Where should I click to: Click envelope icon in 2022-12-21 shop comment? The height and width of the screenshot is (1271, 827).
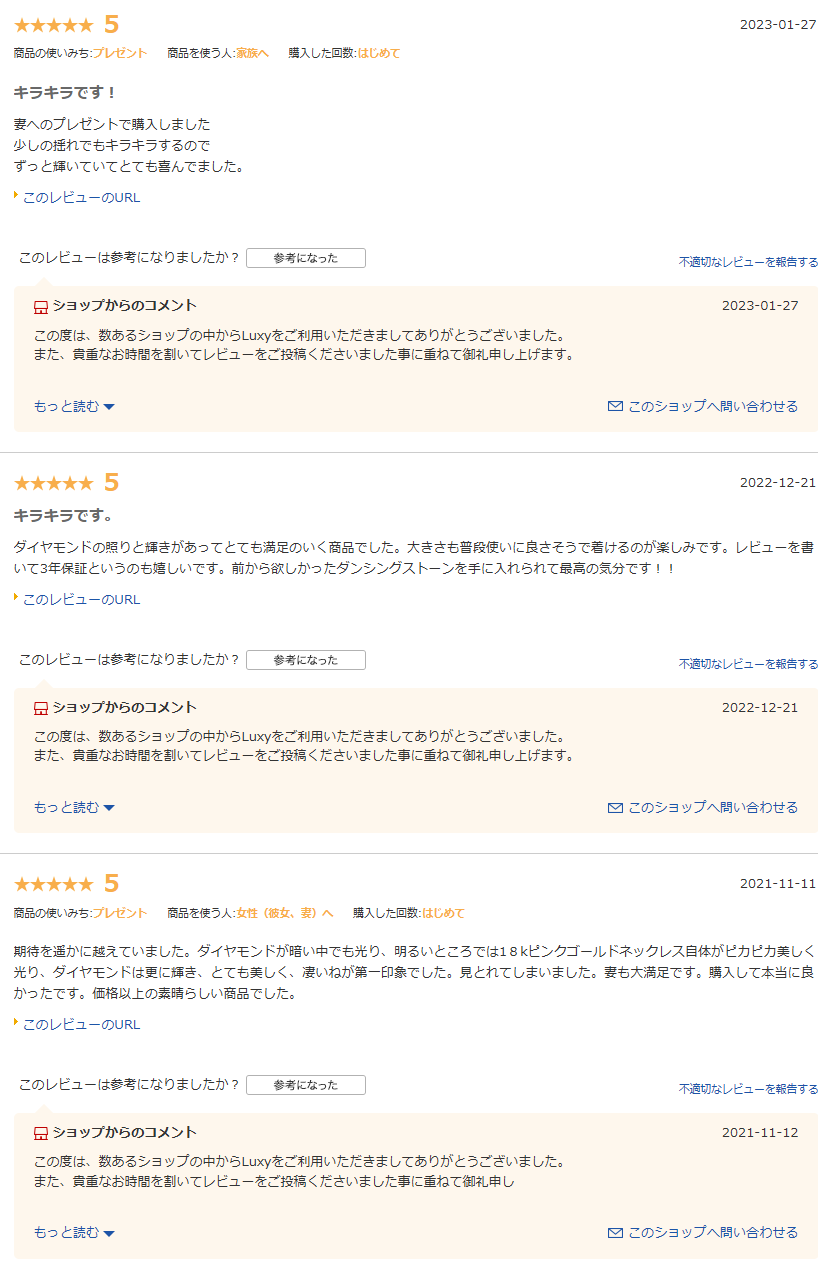click(615, 807)
